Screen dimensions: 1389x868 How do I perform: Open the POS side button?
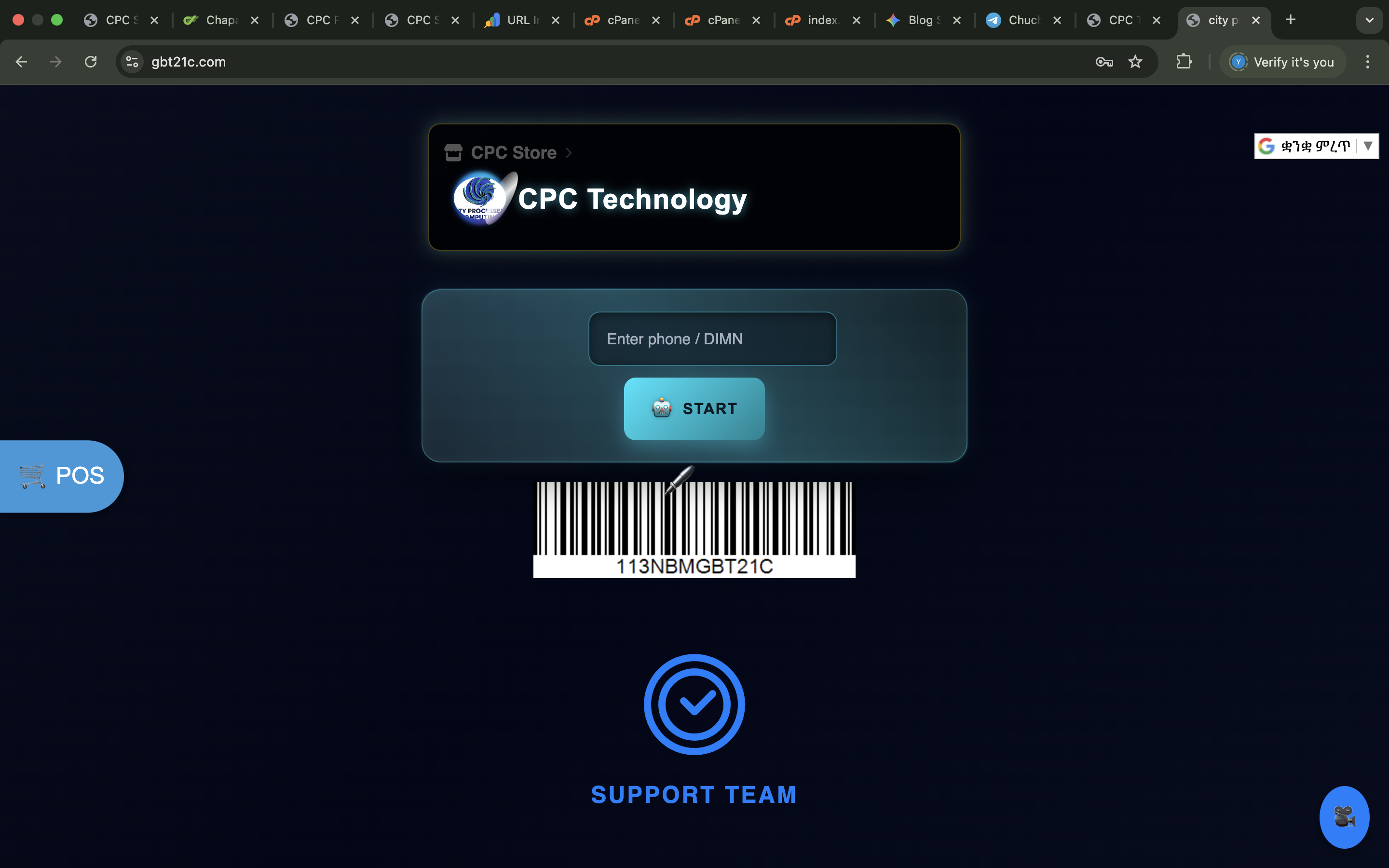click(61, 476)
